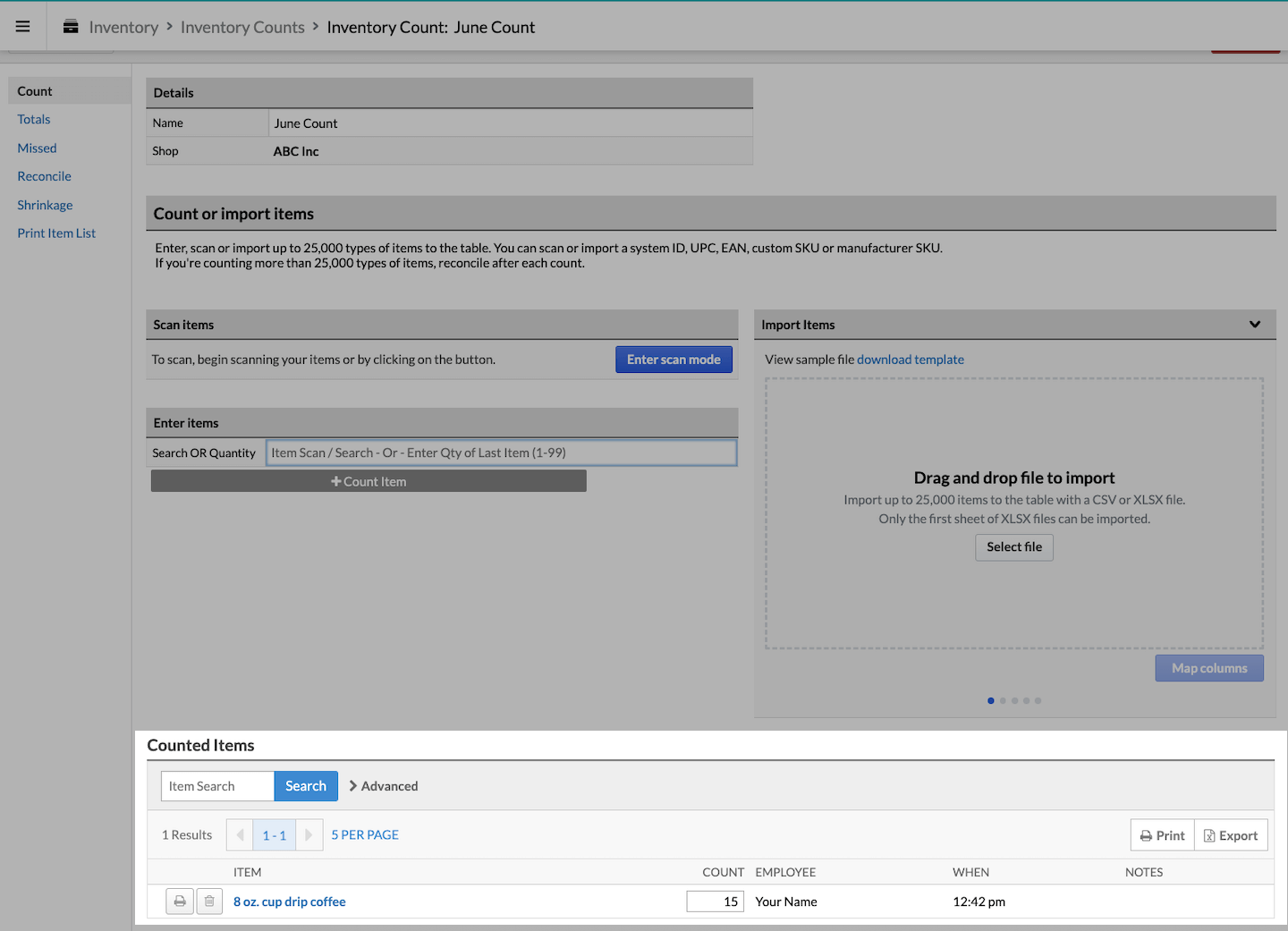Open Print Item List in sidebar
This screenshot has height=931, width=1288.
pos(56,233)
